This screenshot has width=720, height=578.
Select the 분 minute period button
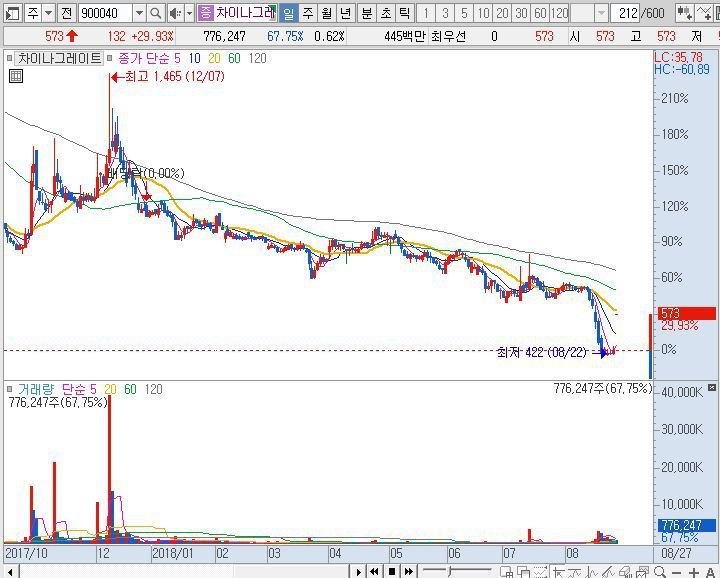pos(366,13)
